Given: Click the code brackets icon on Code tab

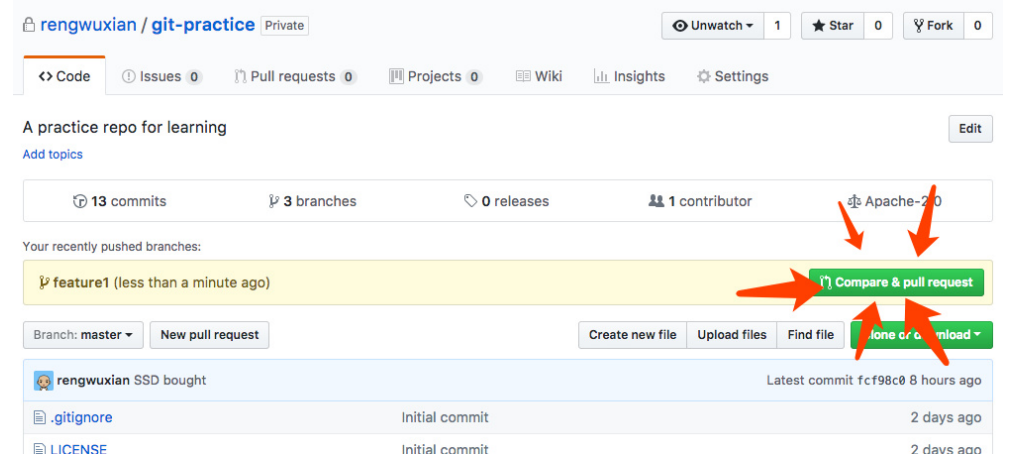Looking at the screenshot, I should pyautogui.click(x=45, y=77).
